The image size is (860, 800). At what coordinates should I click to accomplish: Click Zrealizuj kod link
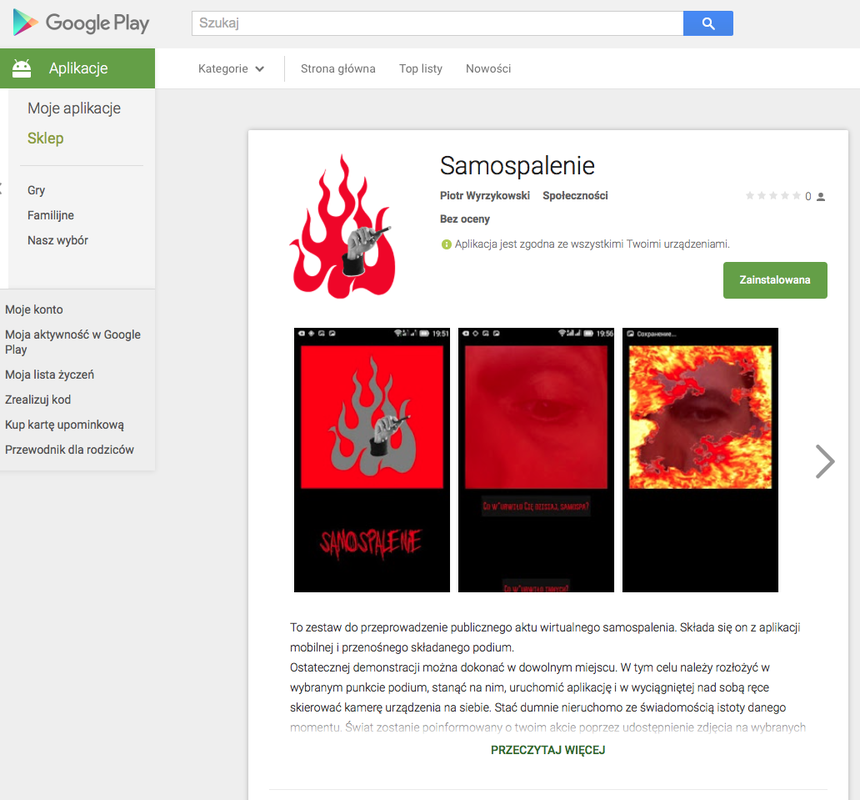(x=38, y=400)
